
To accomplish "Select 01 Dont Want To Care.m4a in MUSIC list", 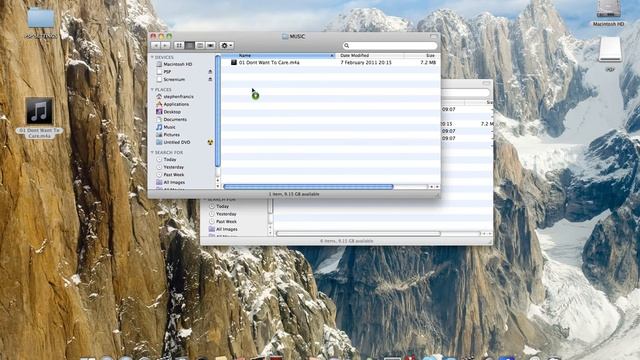I will (269, 62).
